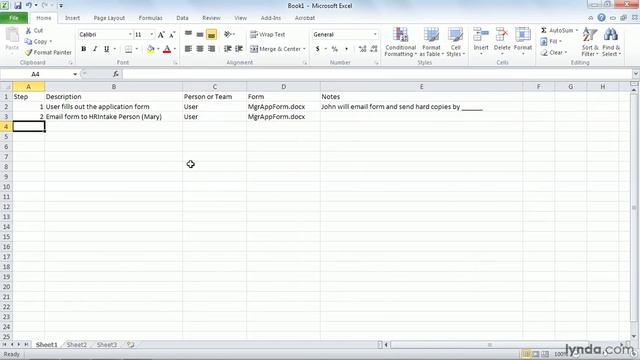
Task: Click the Undo icon in quick access toolbar
Action: click(x=29, y=6)
